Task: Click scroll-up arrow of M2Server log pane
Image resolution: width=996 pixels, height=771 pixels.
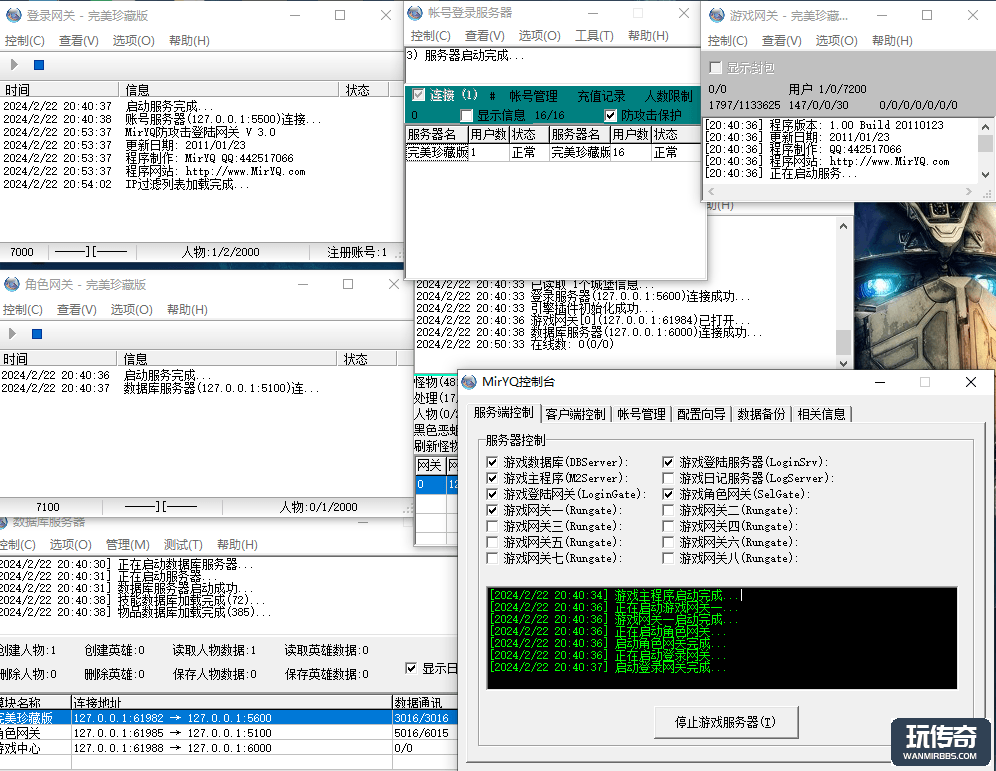Action: click(843, 226)
